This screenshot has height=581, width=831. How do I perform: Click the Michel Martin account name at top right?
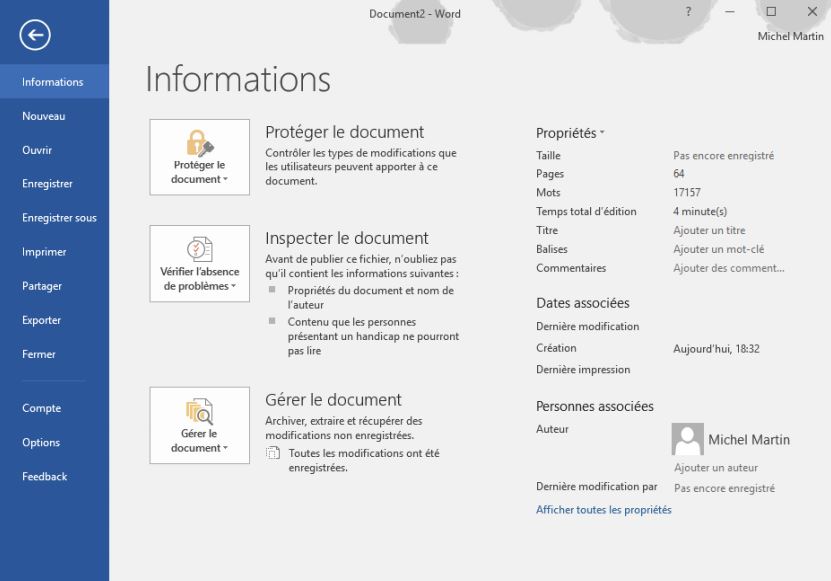pyautogui.click(x=790, y=37)
